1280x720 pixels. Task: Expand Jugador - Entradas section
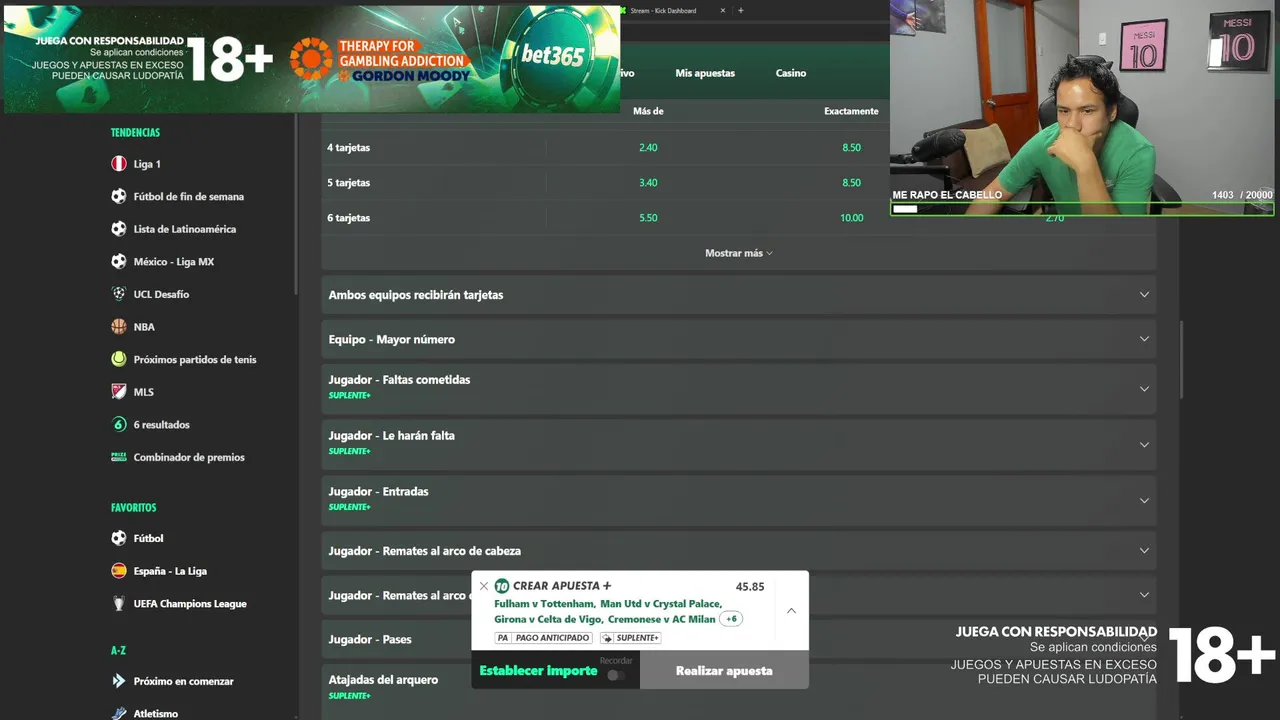pos(738,500)
